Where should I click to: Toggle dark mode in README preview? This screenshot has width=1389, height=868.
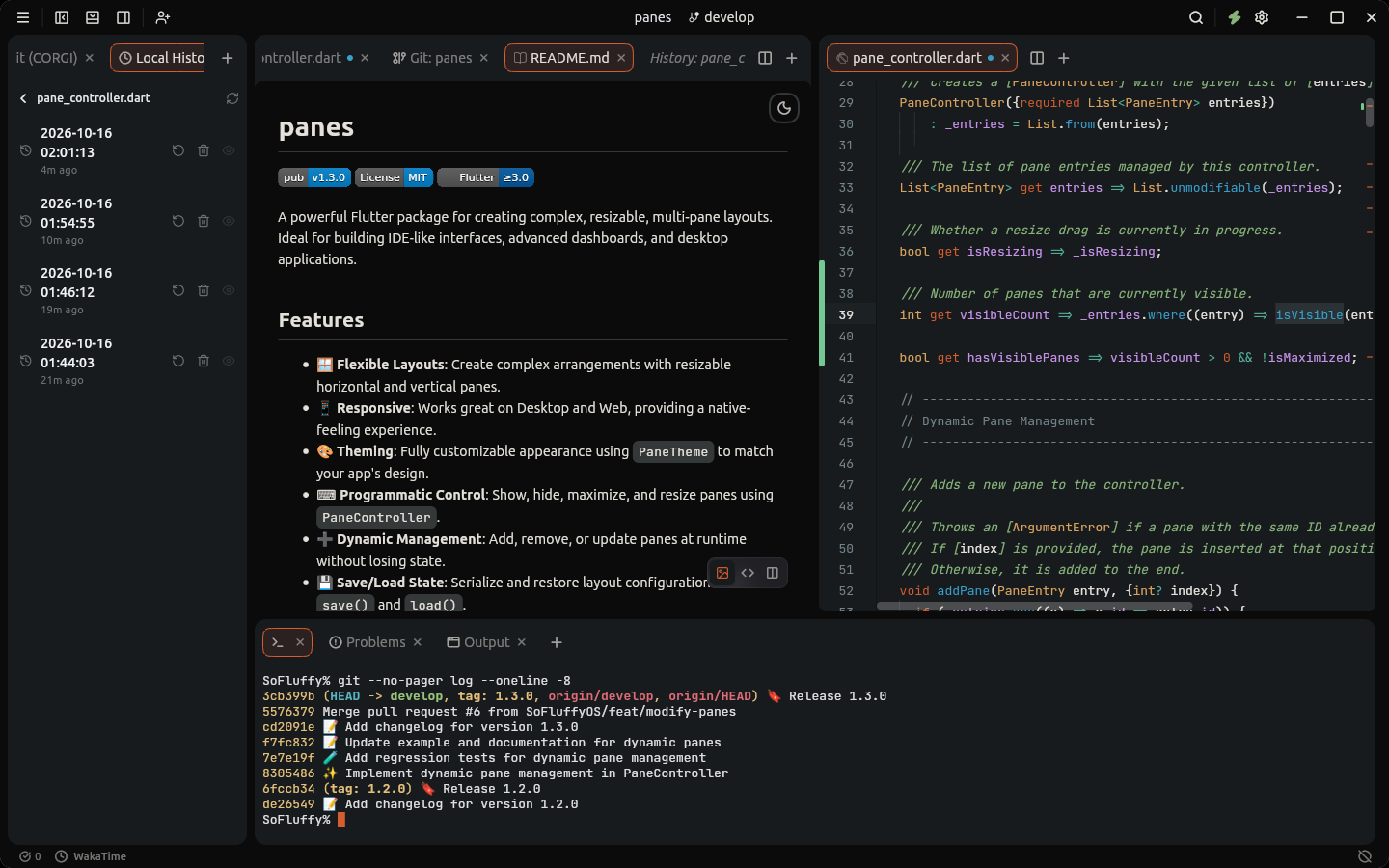784,108
